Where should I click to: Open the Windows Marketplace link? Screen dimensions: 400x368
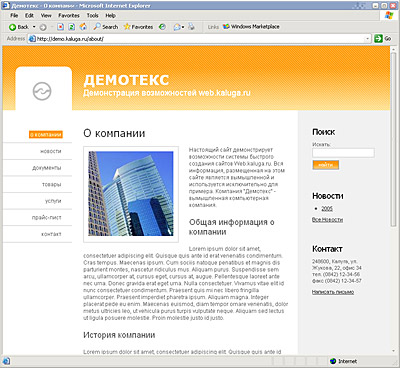click(x=251, y=27)
